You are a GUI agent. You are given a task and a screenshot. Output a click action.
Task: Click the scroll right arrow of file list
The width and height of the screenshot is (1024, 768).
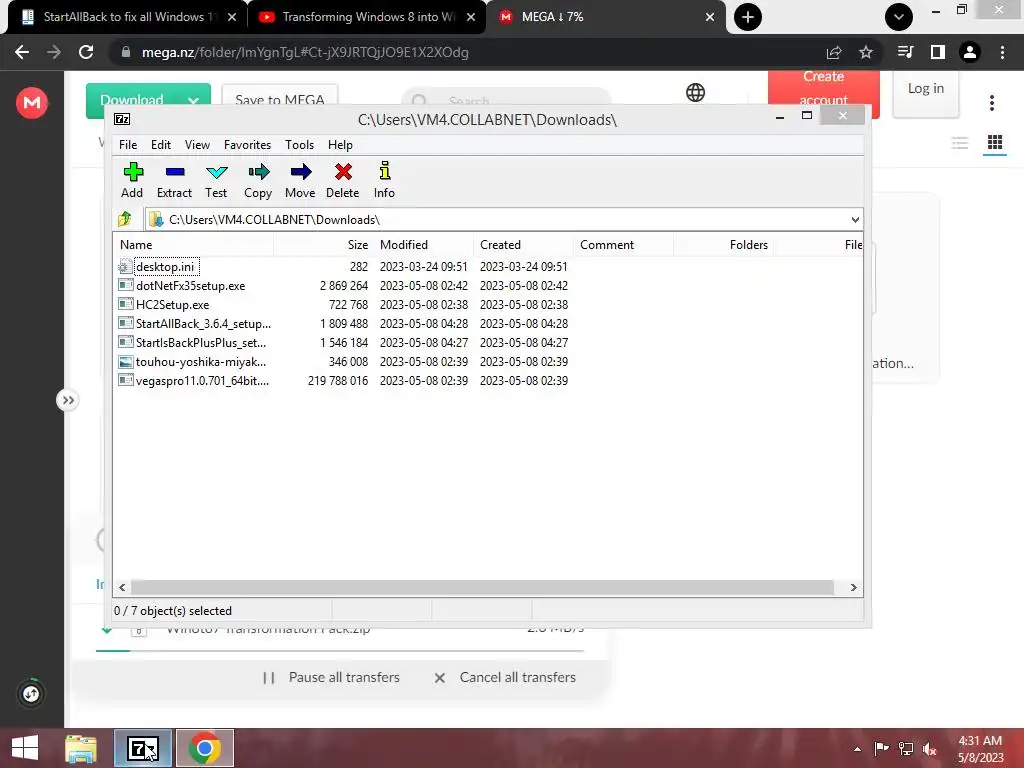pyautogui.click(x=853, y=587)
